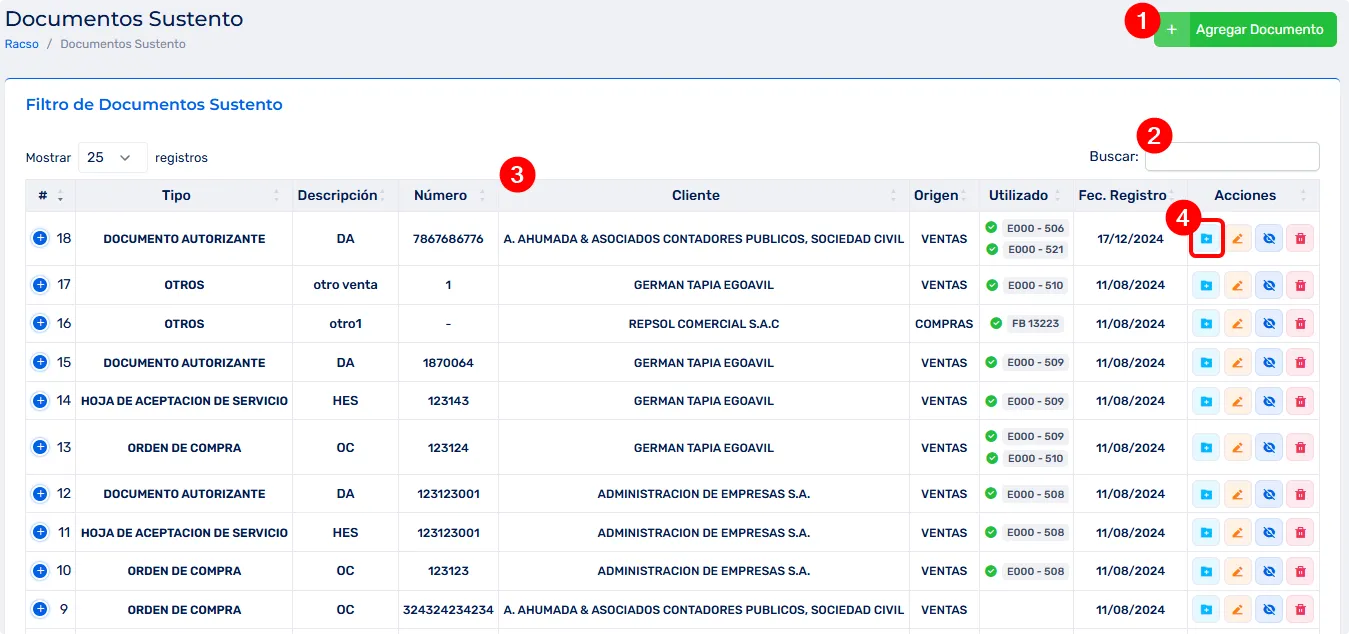
Task: Expand row 16 details with plus icon
Action: tap(40, 324)
